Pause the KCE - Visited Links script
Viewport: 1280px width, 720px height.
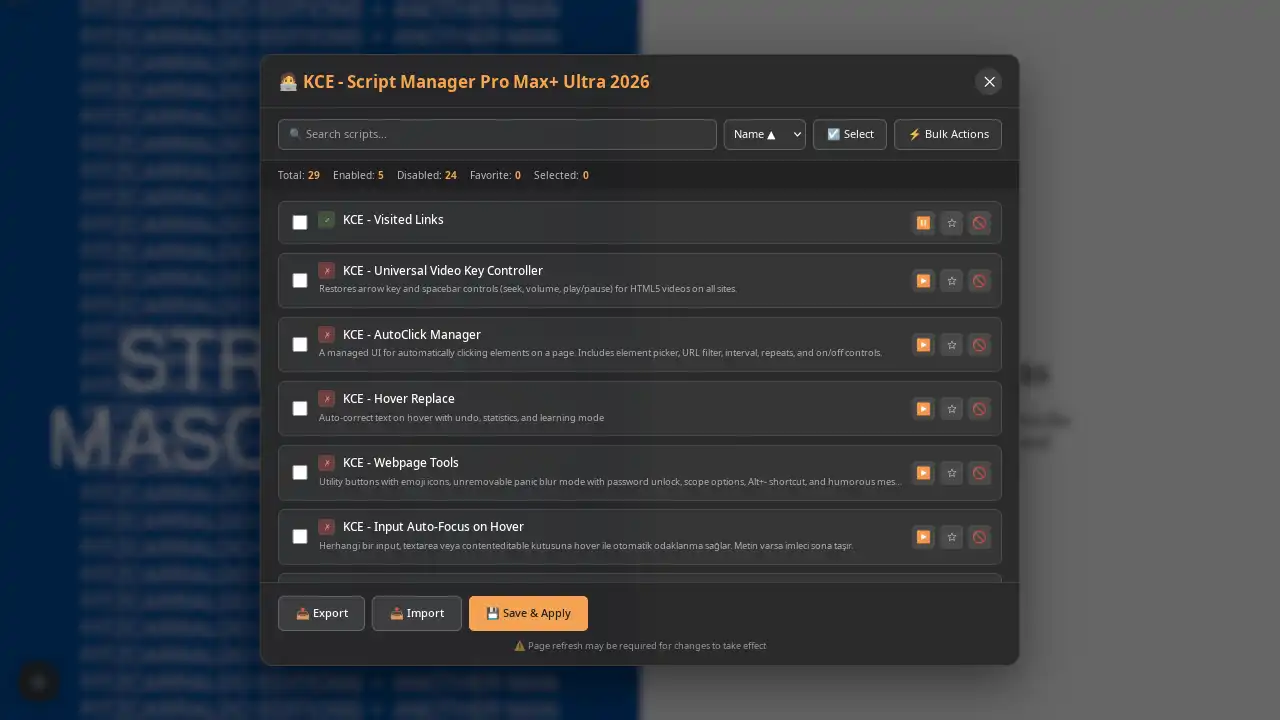tap(923, 223)
